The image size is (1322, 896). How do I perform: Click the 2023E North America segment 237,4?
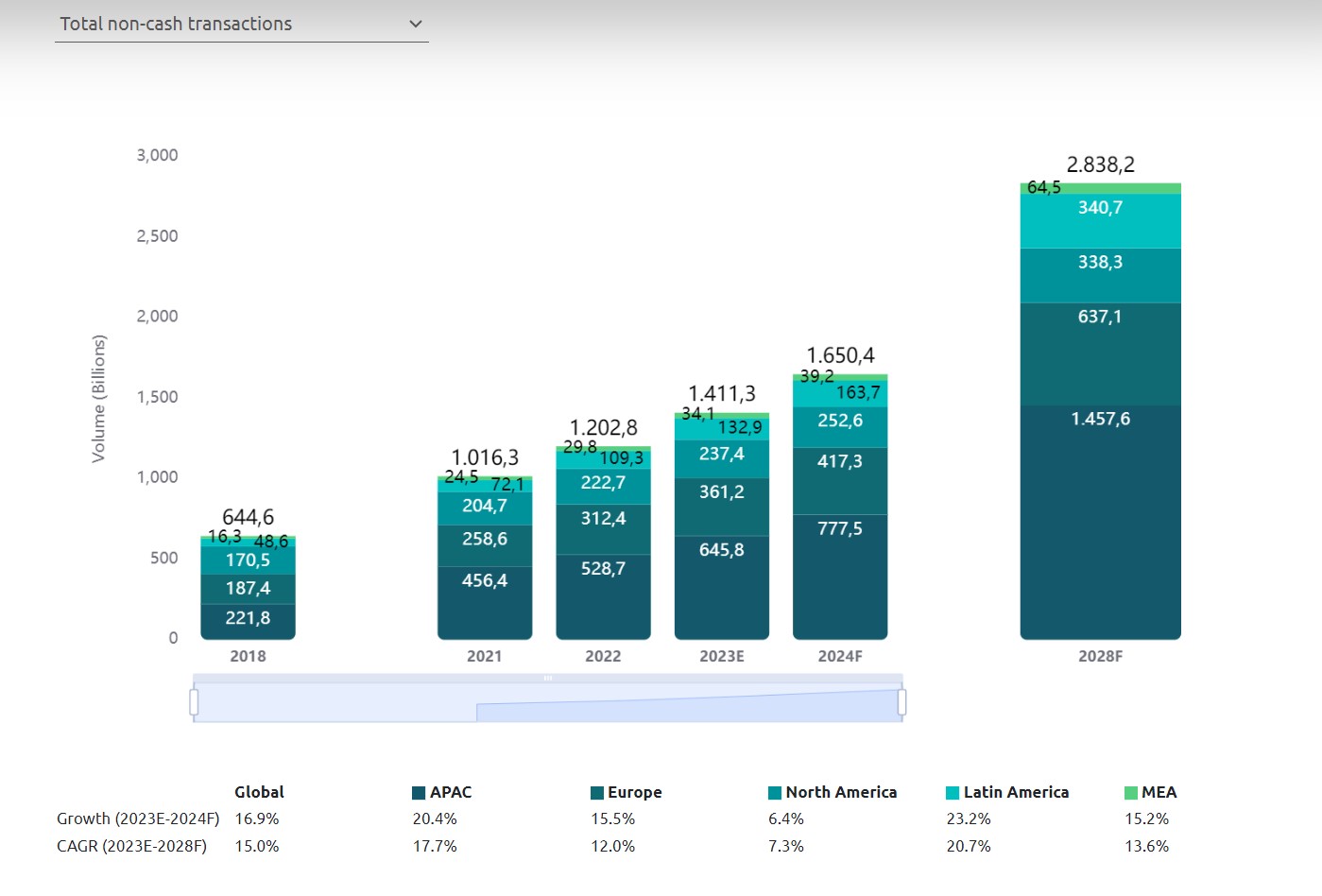click(x=722, y=458)
